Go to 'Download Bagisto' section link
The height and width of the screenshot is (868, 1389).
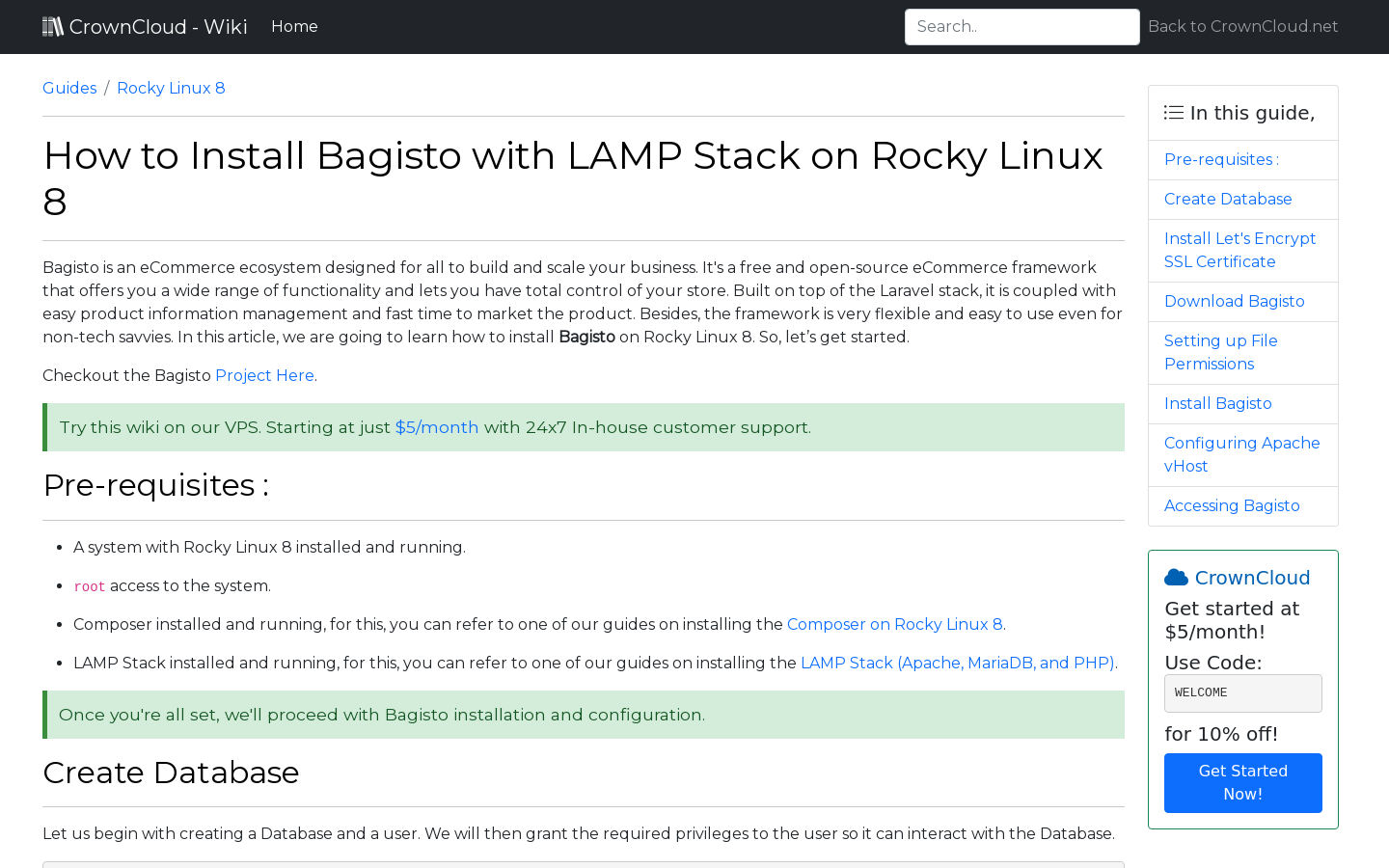pyautogui.click(x=1234, y=301)
